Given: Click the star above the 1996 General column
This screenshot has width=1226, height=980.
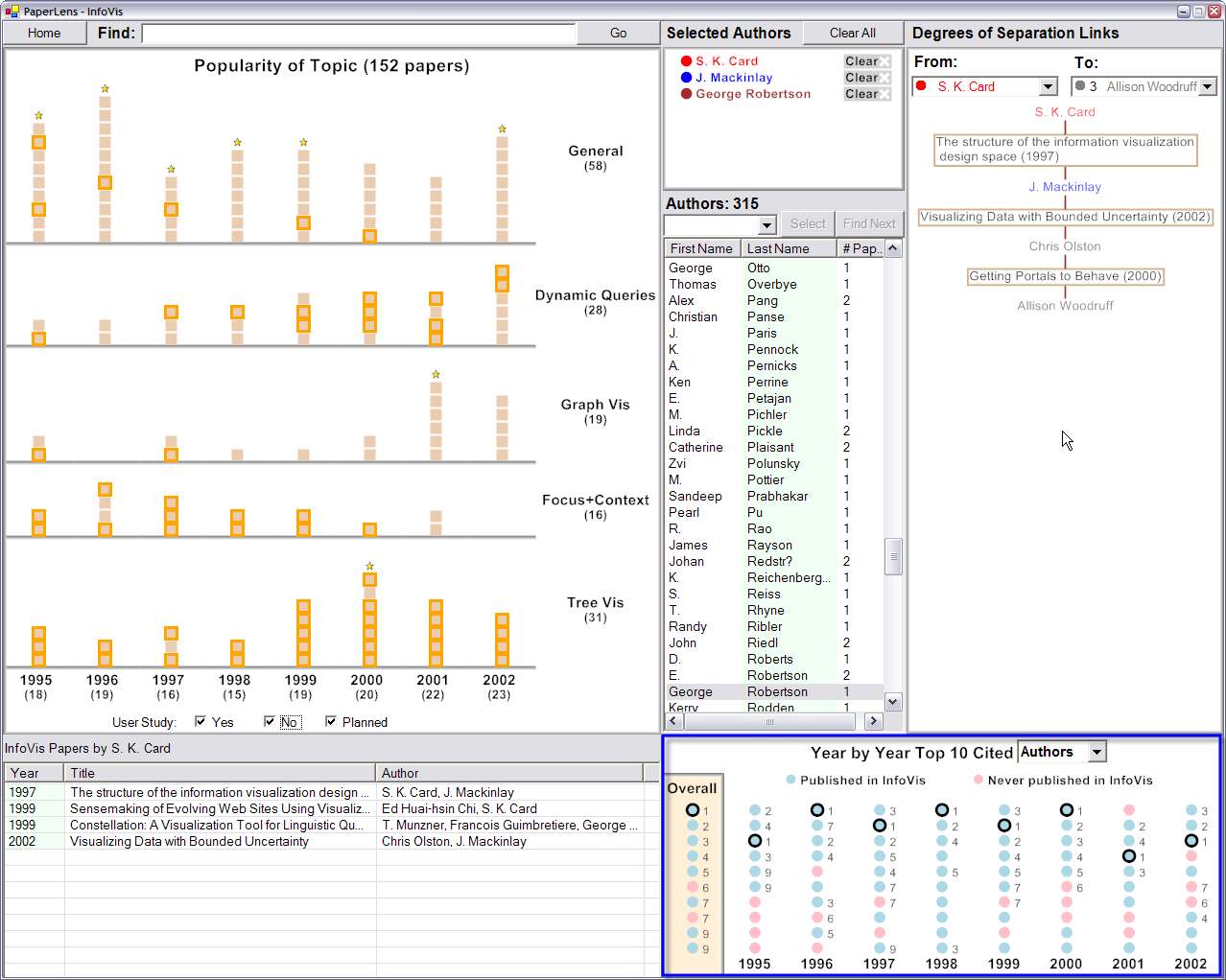Looking at the screenshot, I should click(x=105, y=89).
